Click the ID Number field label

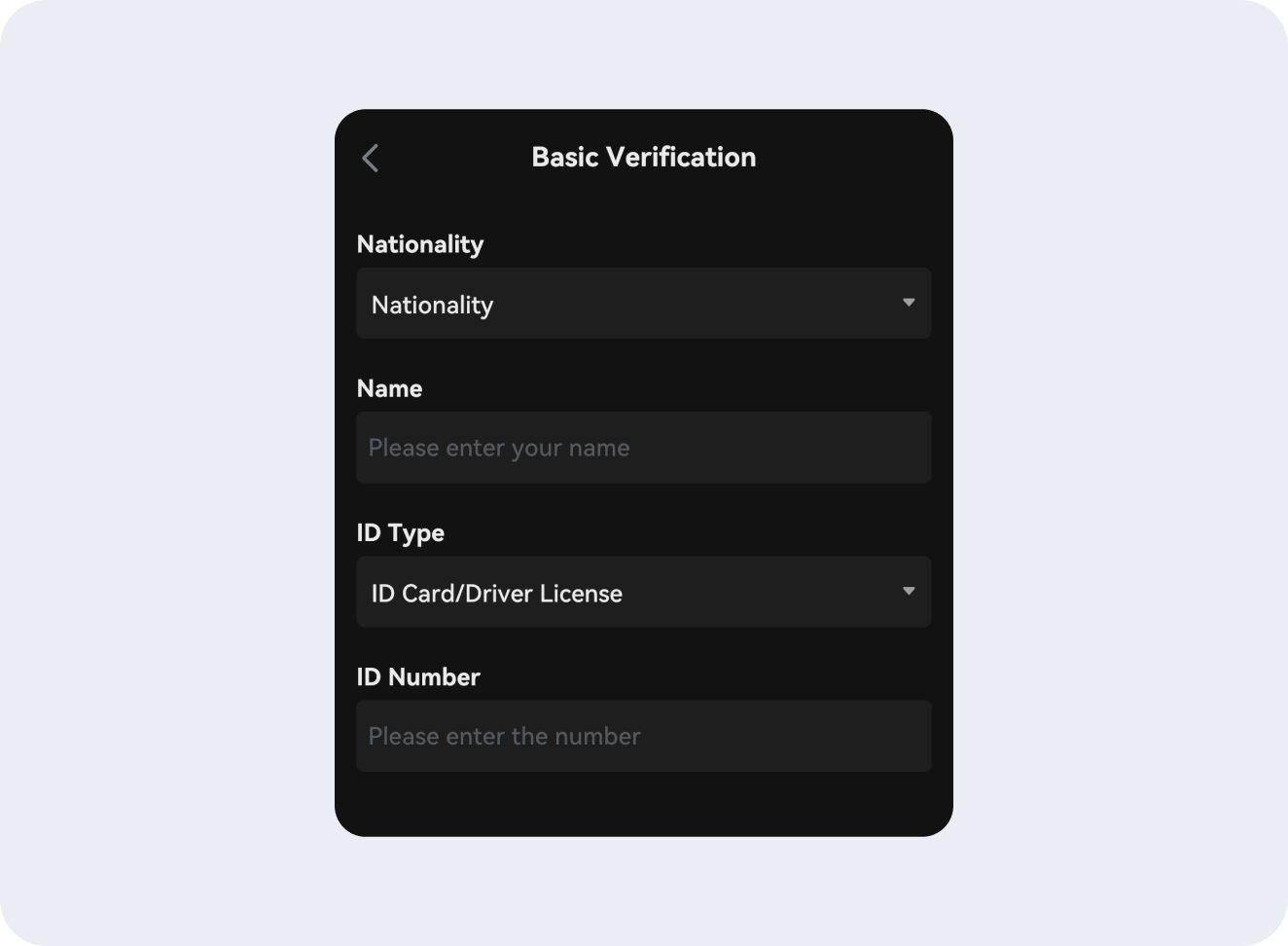418,677
